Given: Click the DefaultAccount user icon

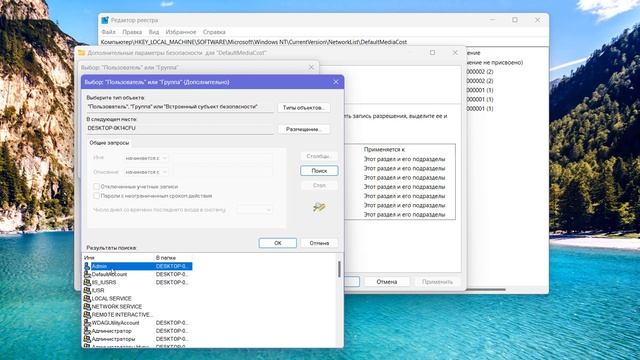Looking at the screenshot, I should (87, 274).
